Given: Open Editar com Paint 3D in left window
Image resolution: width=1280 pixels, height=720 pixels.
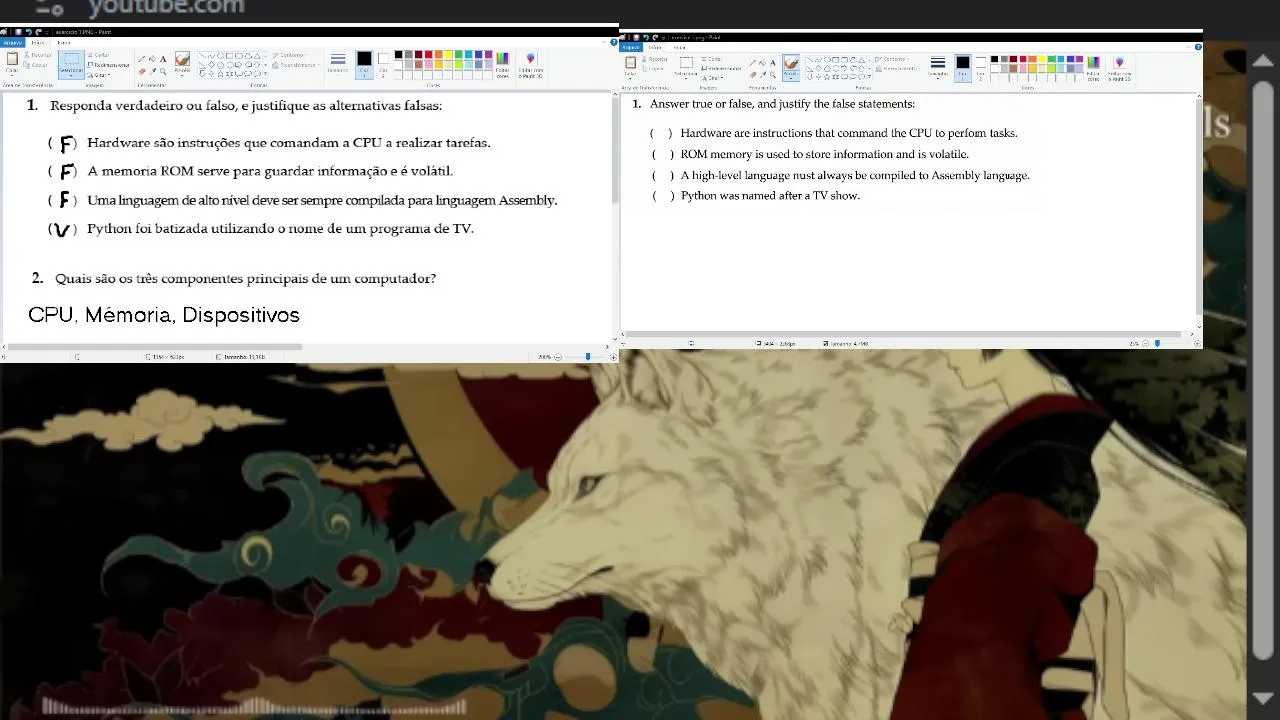Looking at the screenshot, I should (x=530, y=65).
